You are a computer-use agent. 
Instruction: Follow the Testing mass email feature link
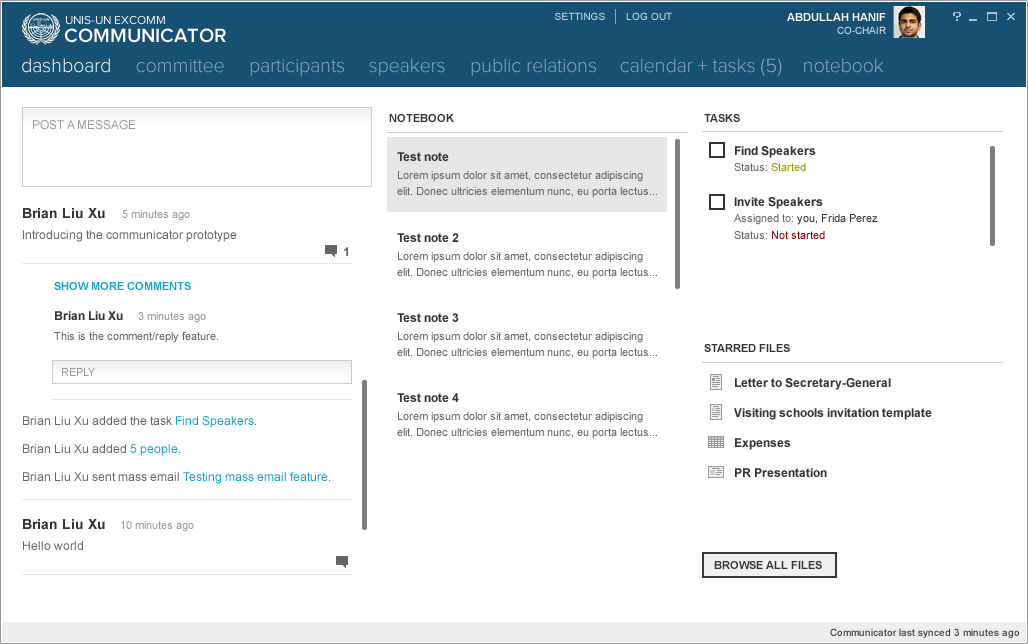255,477
